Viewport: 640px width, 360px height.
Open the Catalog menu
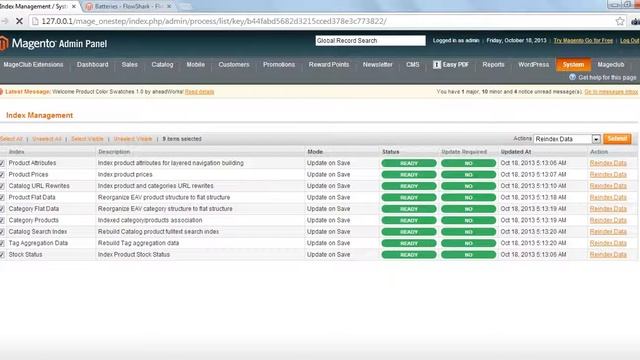(162, 64)
